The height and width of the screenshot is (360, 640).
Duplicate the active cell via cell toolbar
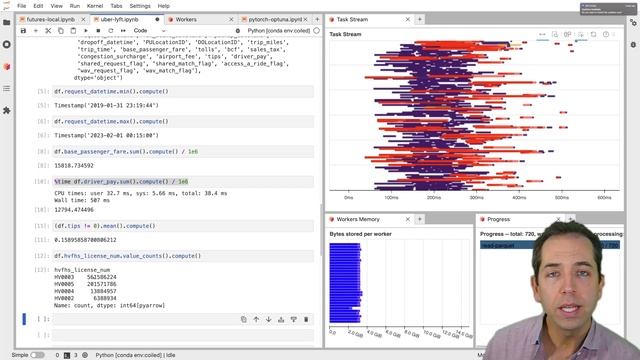click(244, 320)
